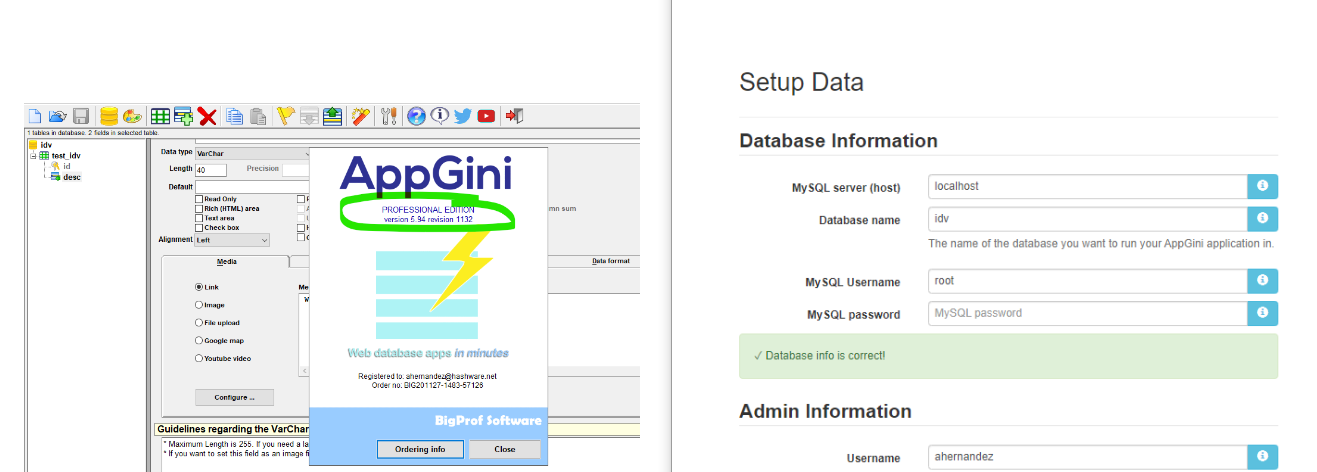Switch to the Media tab
1317x472 pixels.
coord(226,261)
